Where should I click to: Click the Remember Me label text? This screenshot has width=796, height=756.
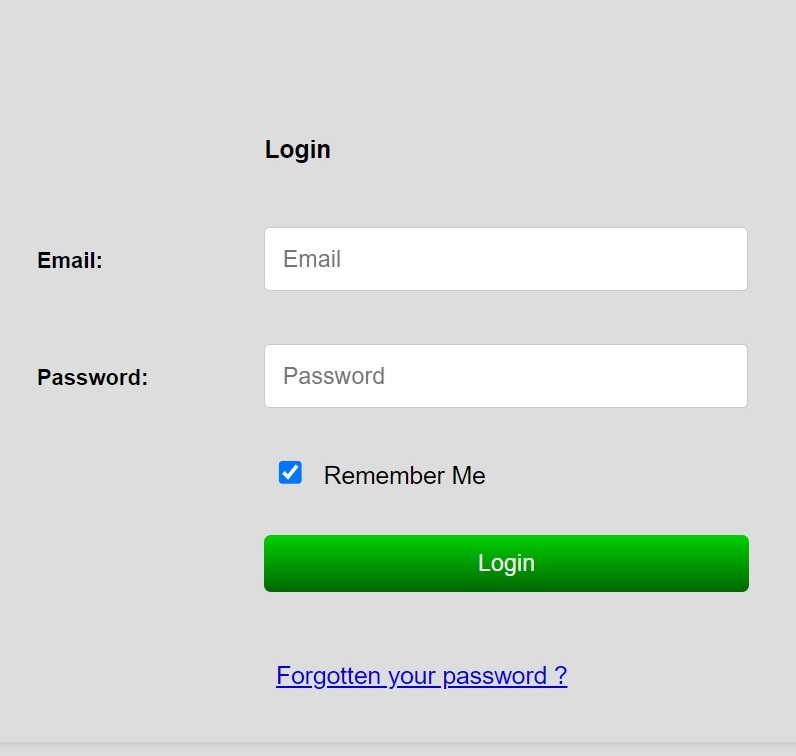[x=405, y=476]
